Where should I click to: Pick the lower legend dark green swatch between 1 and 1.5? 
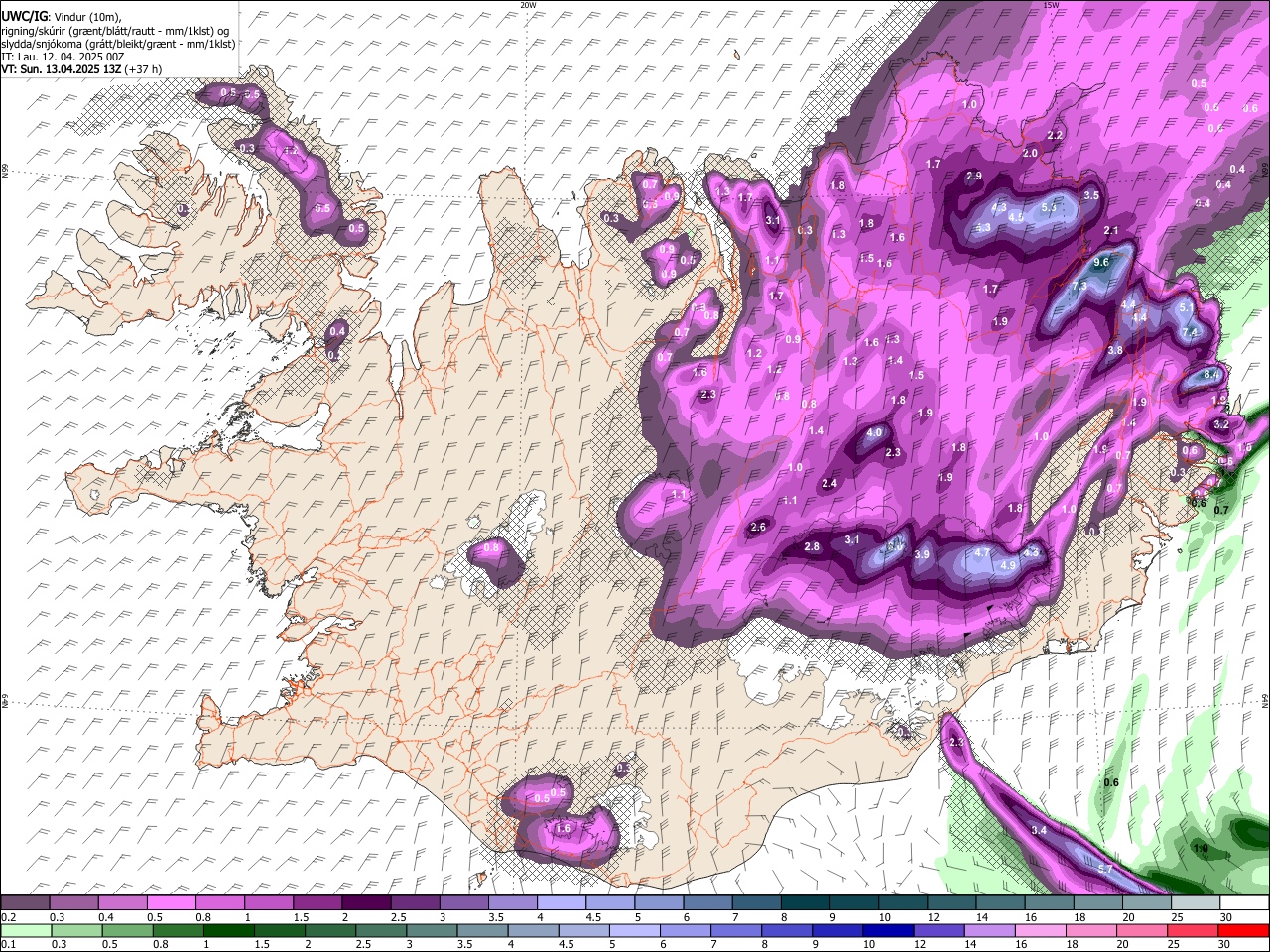coord(228,930)
